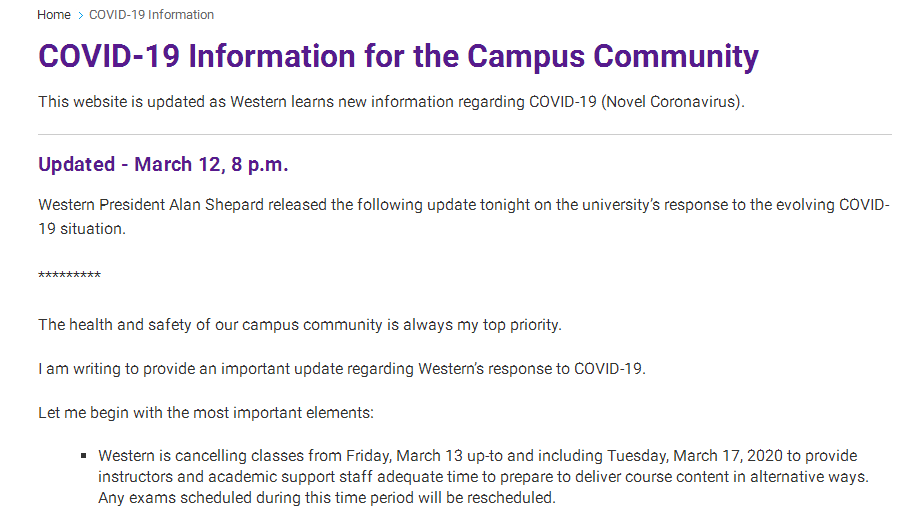
Task: Open the Home breadcrumb link
Action: (53, 15)
